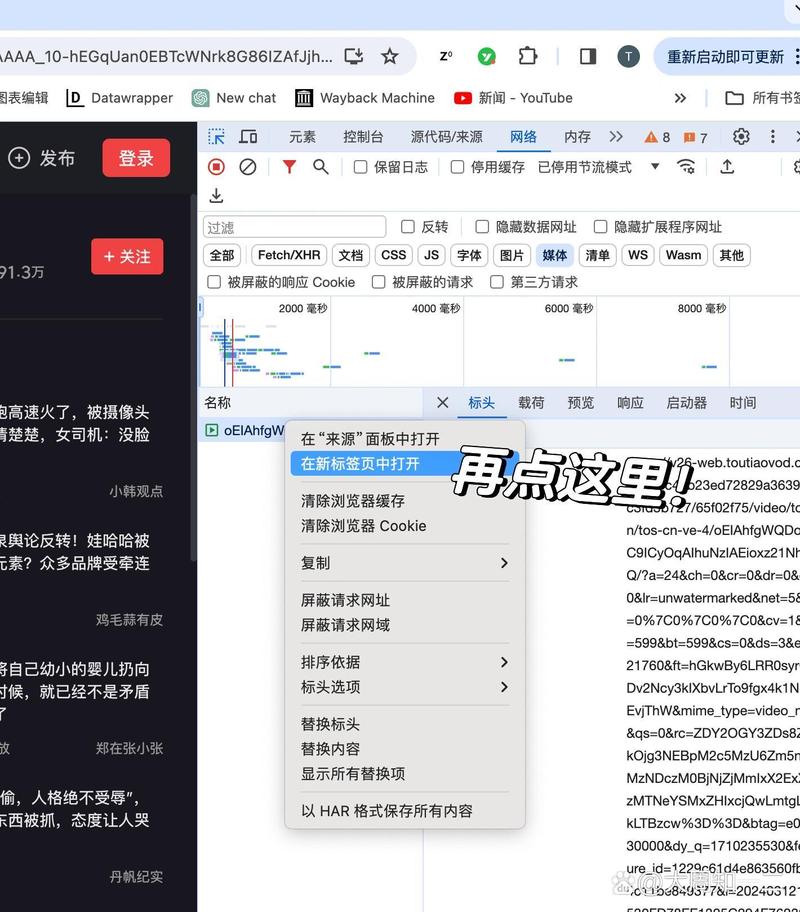
Task: Expand the 标头选项 submenu
Action: tap(405, 687)
